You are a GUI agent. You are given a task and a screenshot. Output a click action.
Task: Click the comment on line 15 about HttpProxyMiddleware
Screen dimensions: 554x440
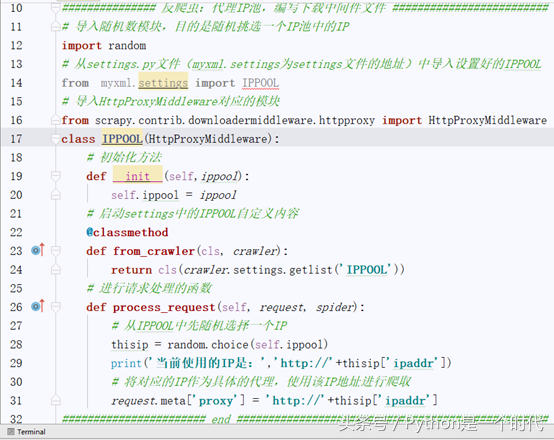[171, 102]
